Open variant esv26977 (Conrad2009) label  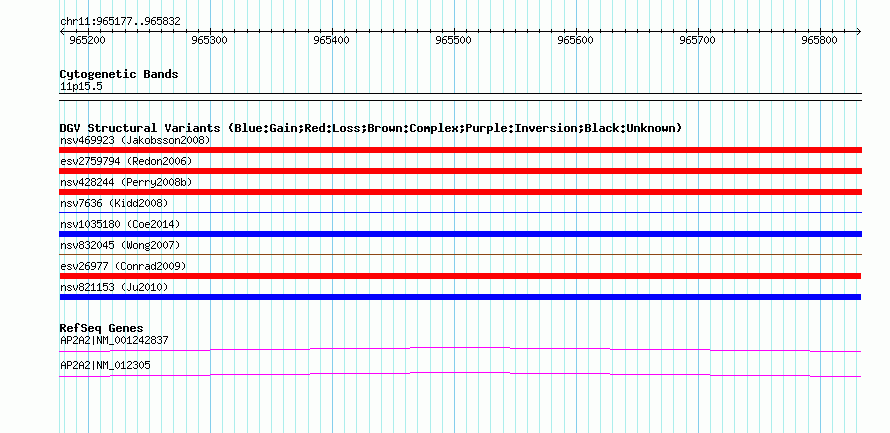pos(123,266)
